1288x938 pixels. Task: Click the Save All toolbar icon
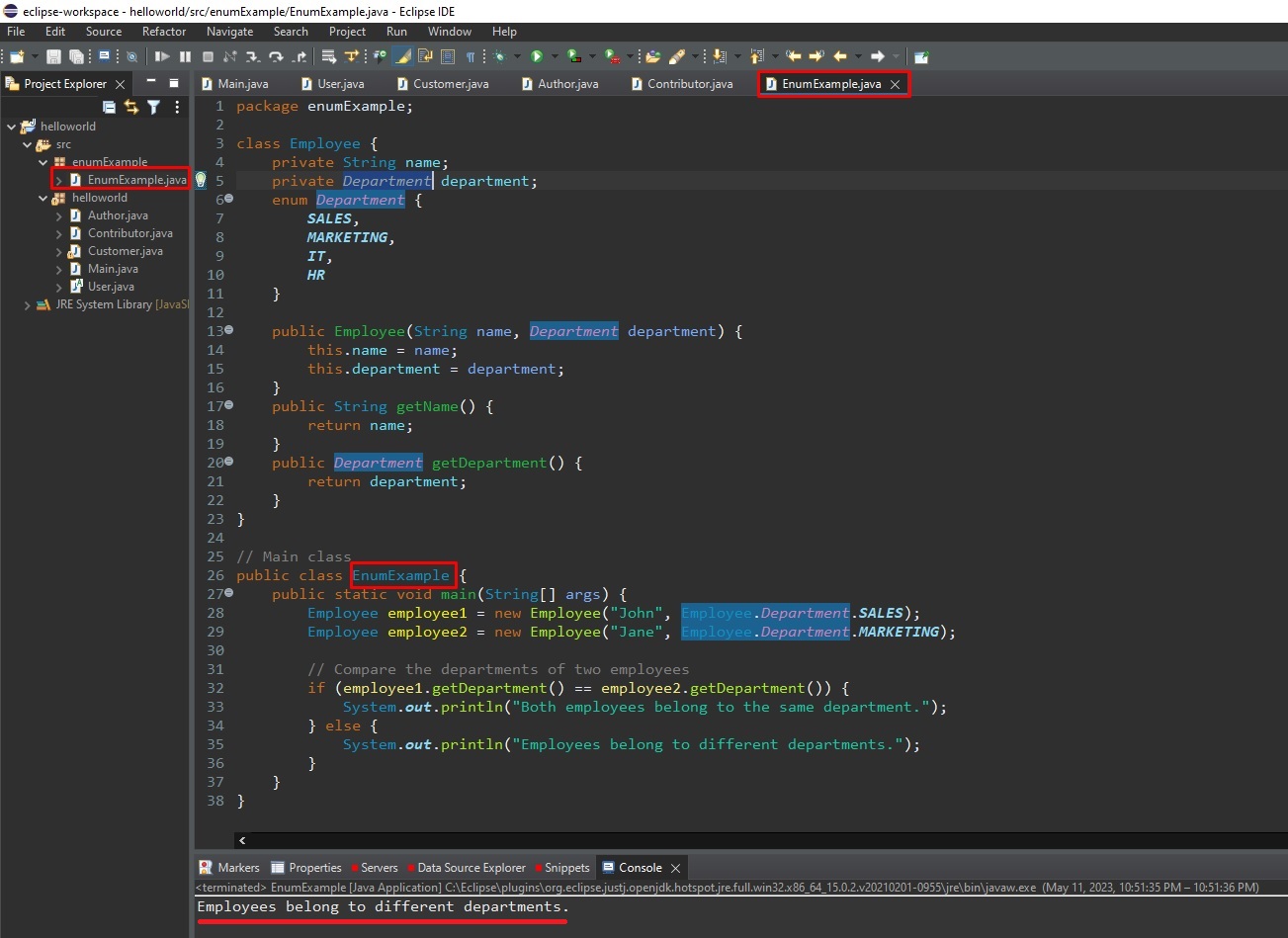pos(75,57)
